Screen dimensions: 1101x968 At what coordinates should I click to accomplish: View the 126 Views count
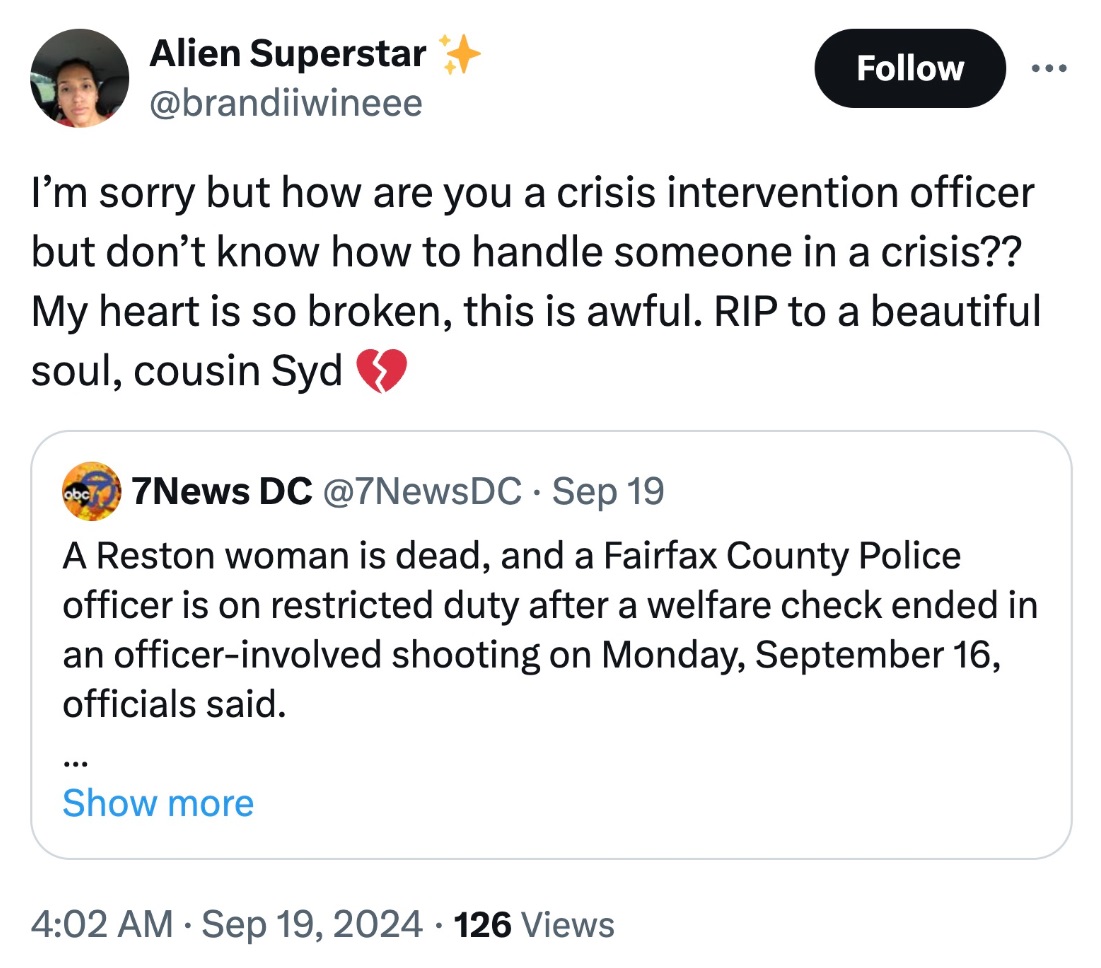pos(534,925)
